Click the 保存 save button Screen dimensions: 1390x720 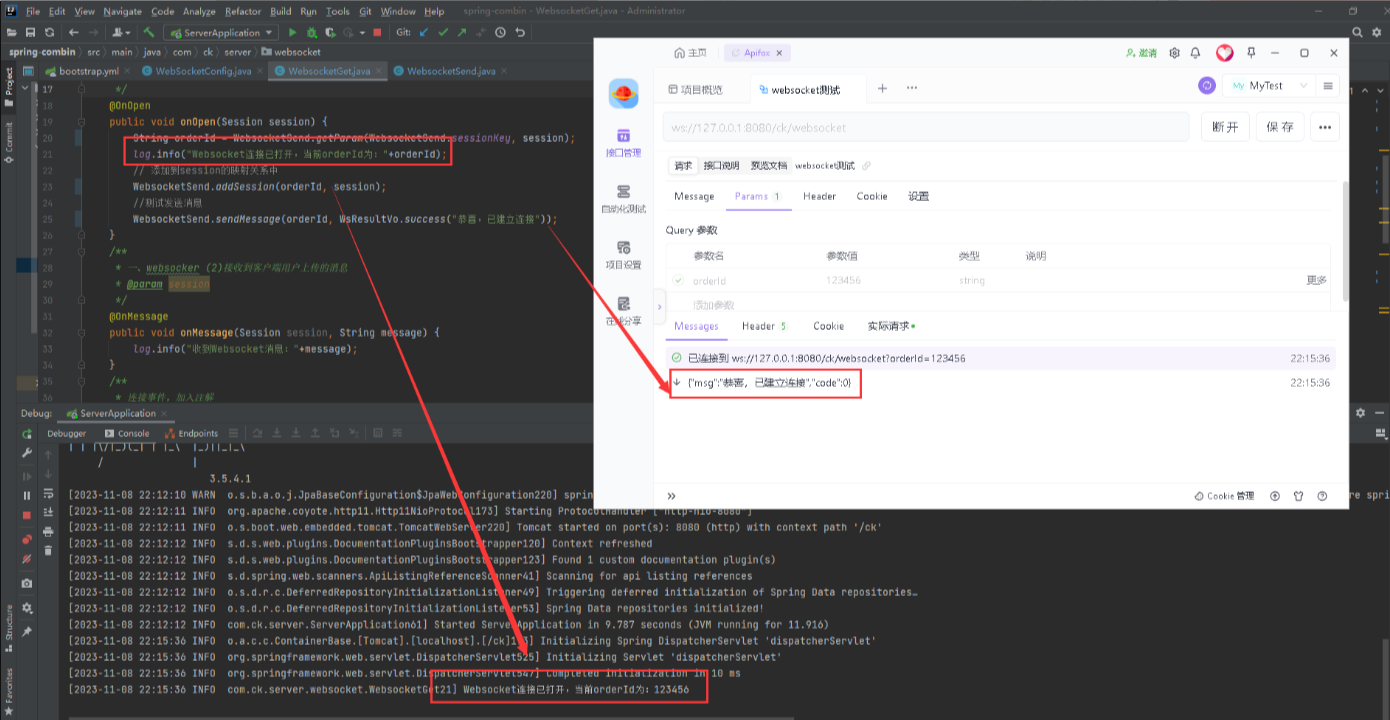coord(1280,127)
